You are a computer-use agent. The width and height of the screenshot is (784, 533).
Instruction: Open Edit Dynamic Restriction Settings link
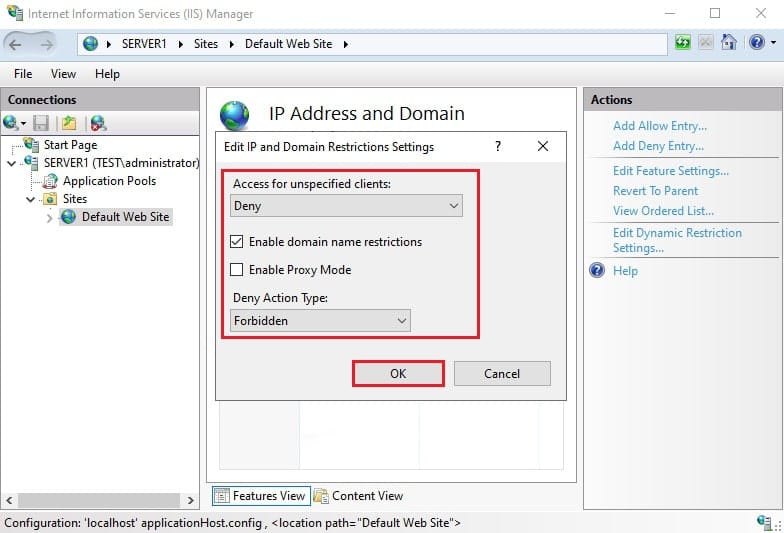pyautogui.click(x=677, y=240)
